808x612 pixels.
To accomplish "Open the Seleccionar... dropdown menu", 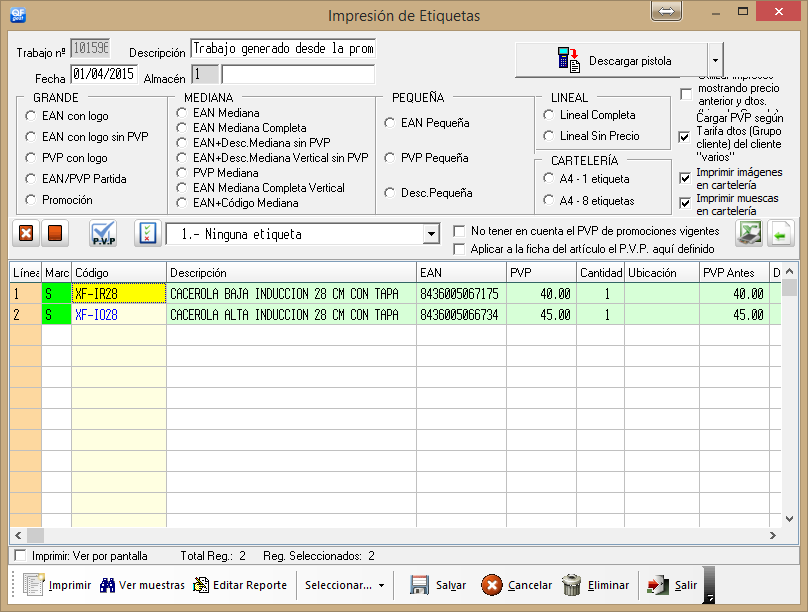I will click(344, 585).
